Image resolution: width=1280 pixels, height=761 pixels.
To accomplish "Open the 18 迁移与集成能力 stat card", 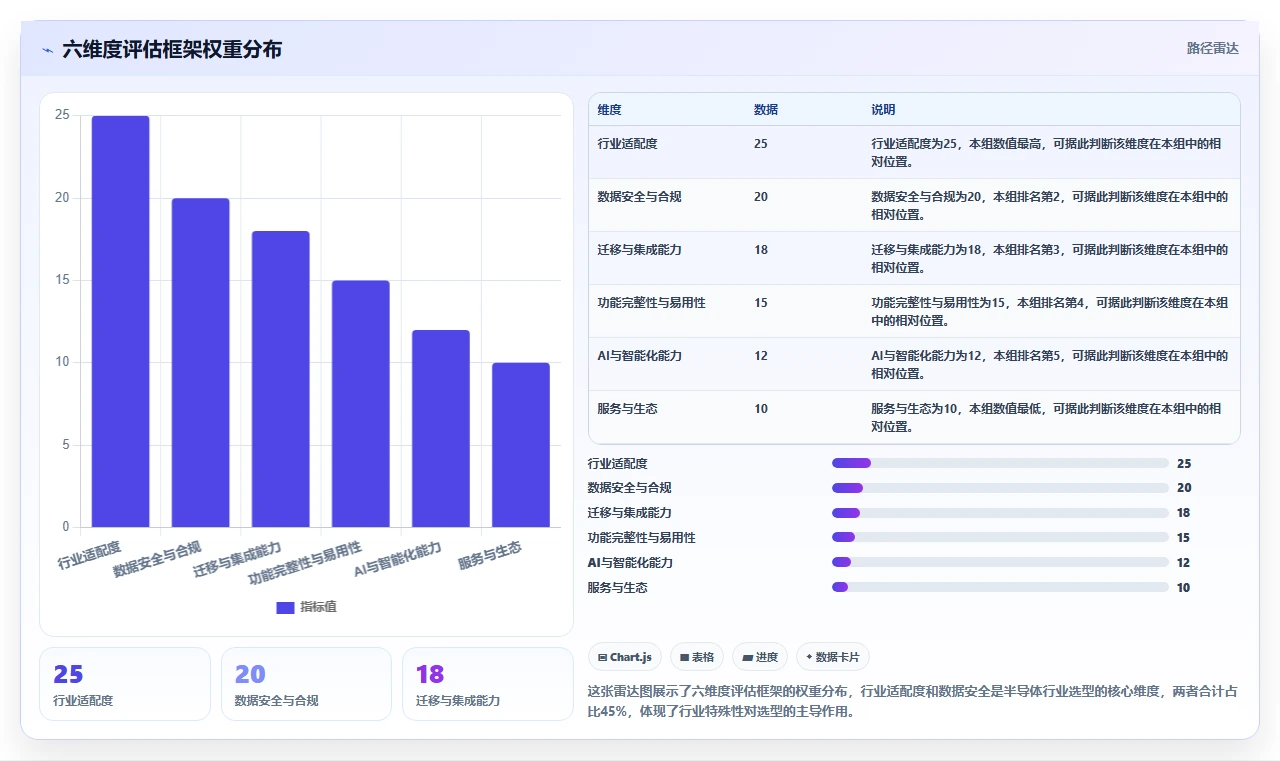I will point(487,684).
